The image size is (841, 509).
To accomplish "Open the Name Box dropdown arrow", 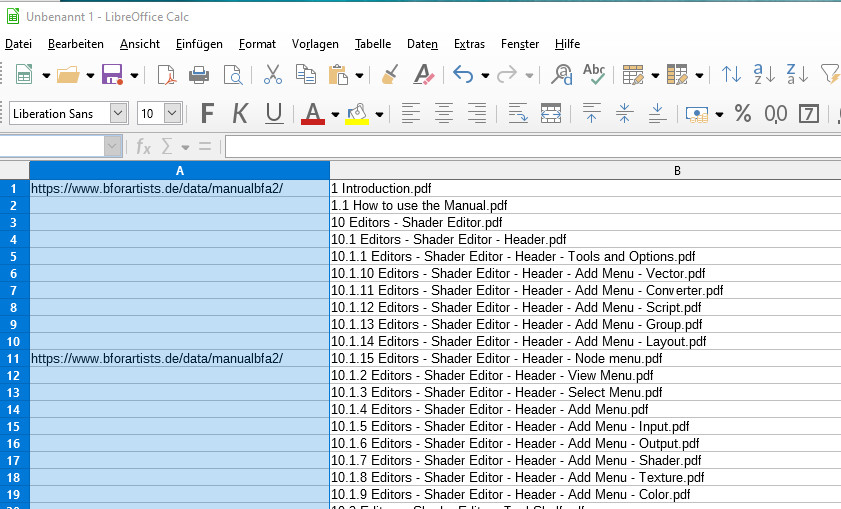I will pos(112,147).
